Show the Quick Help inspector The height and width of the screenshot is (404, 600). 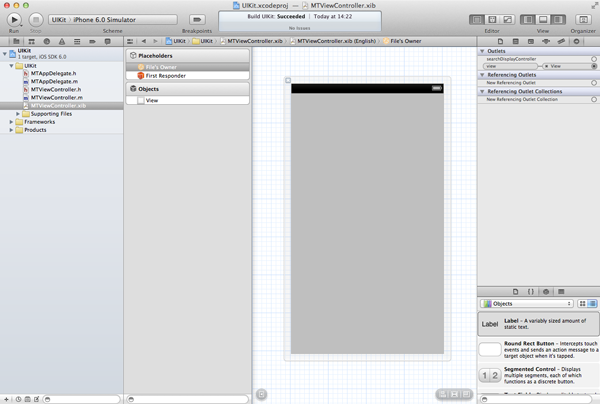point(515,41)
